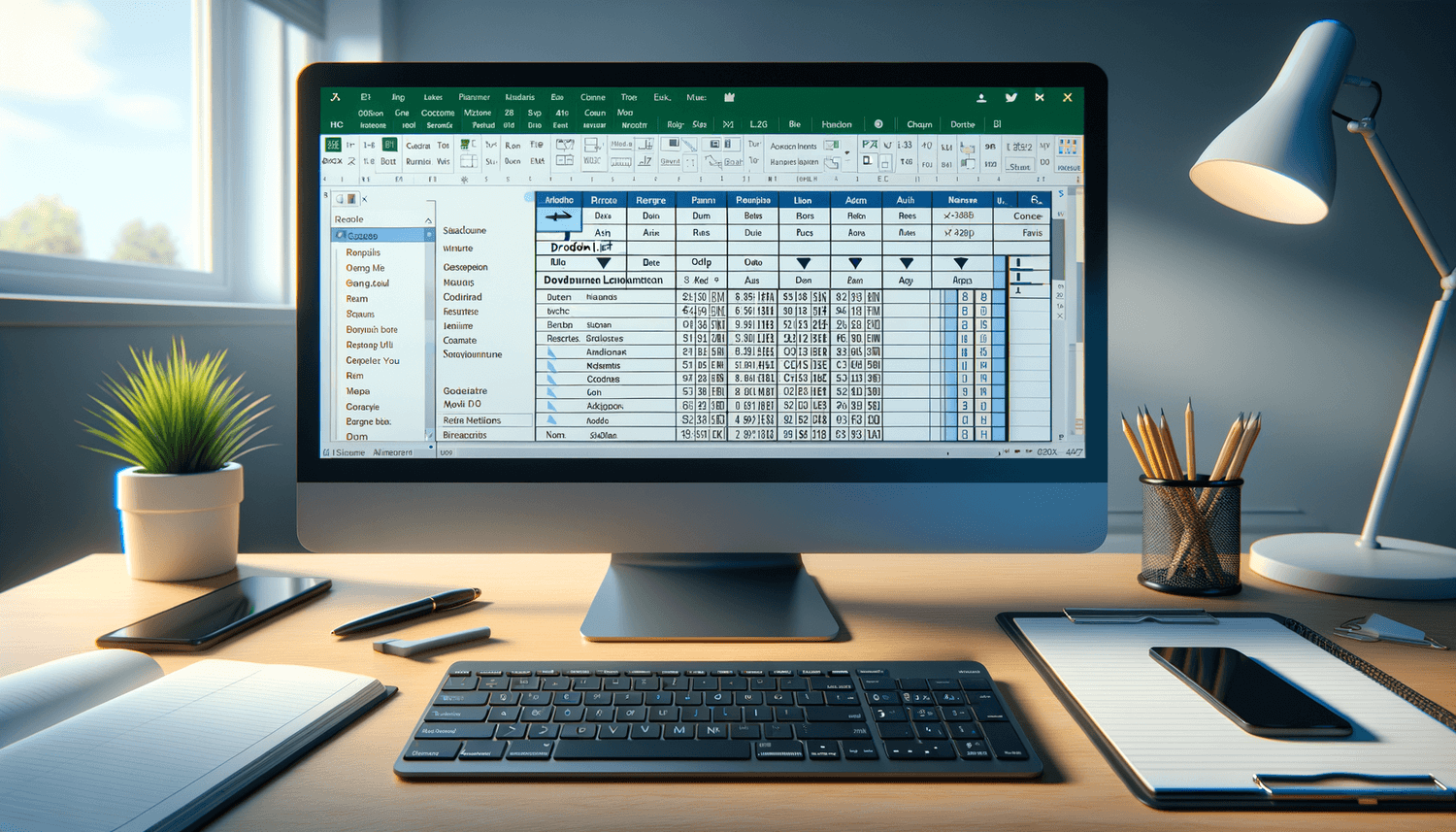Close the side panel with its small x
This screenshot has width=1456, height=832.
[x=364, y=199]
